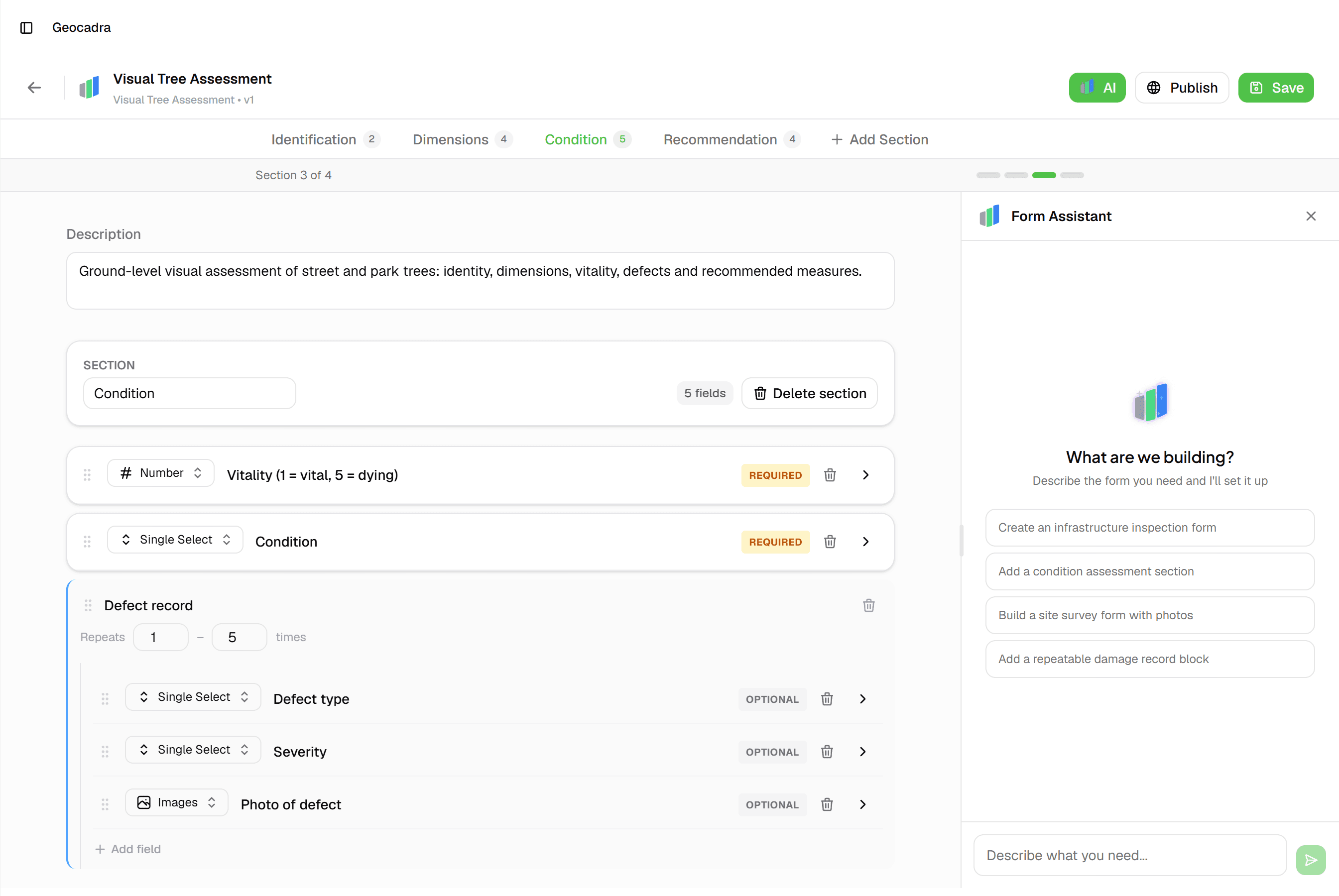Delete the Photo of defect field
Viewport: 1339px width, 896px height.
[827, 804]
